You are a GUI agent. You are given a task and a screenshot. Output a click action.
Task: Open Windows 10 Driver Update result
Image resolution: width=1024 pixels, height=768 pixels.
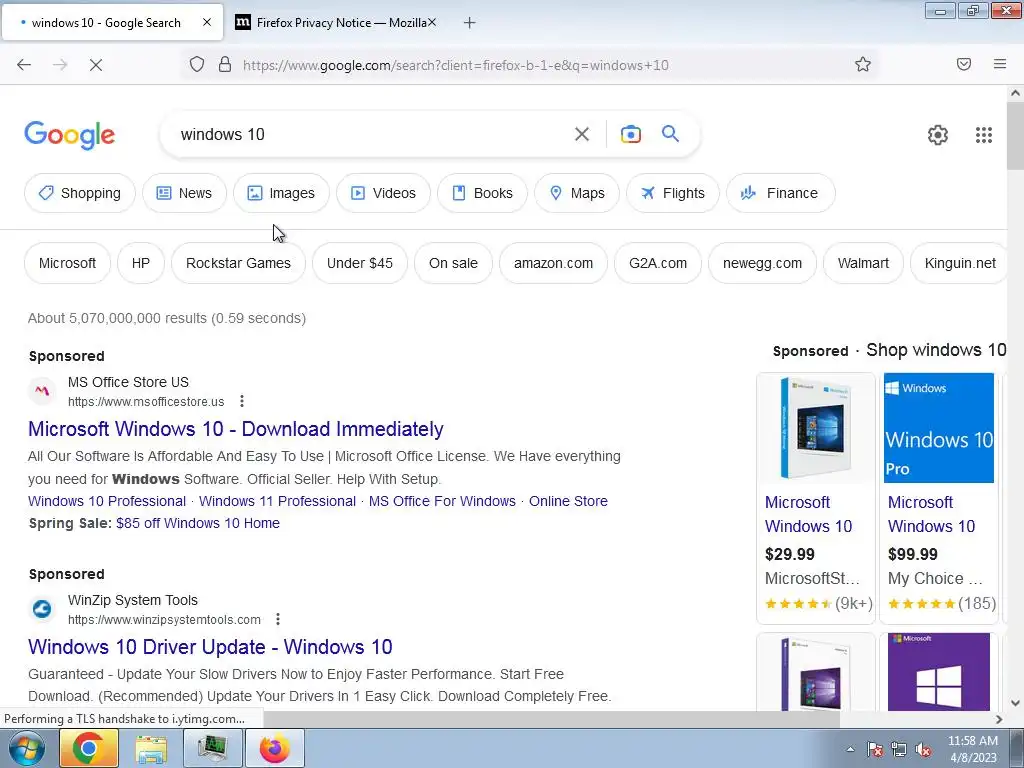pos(210,647)
